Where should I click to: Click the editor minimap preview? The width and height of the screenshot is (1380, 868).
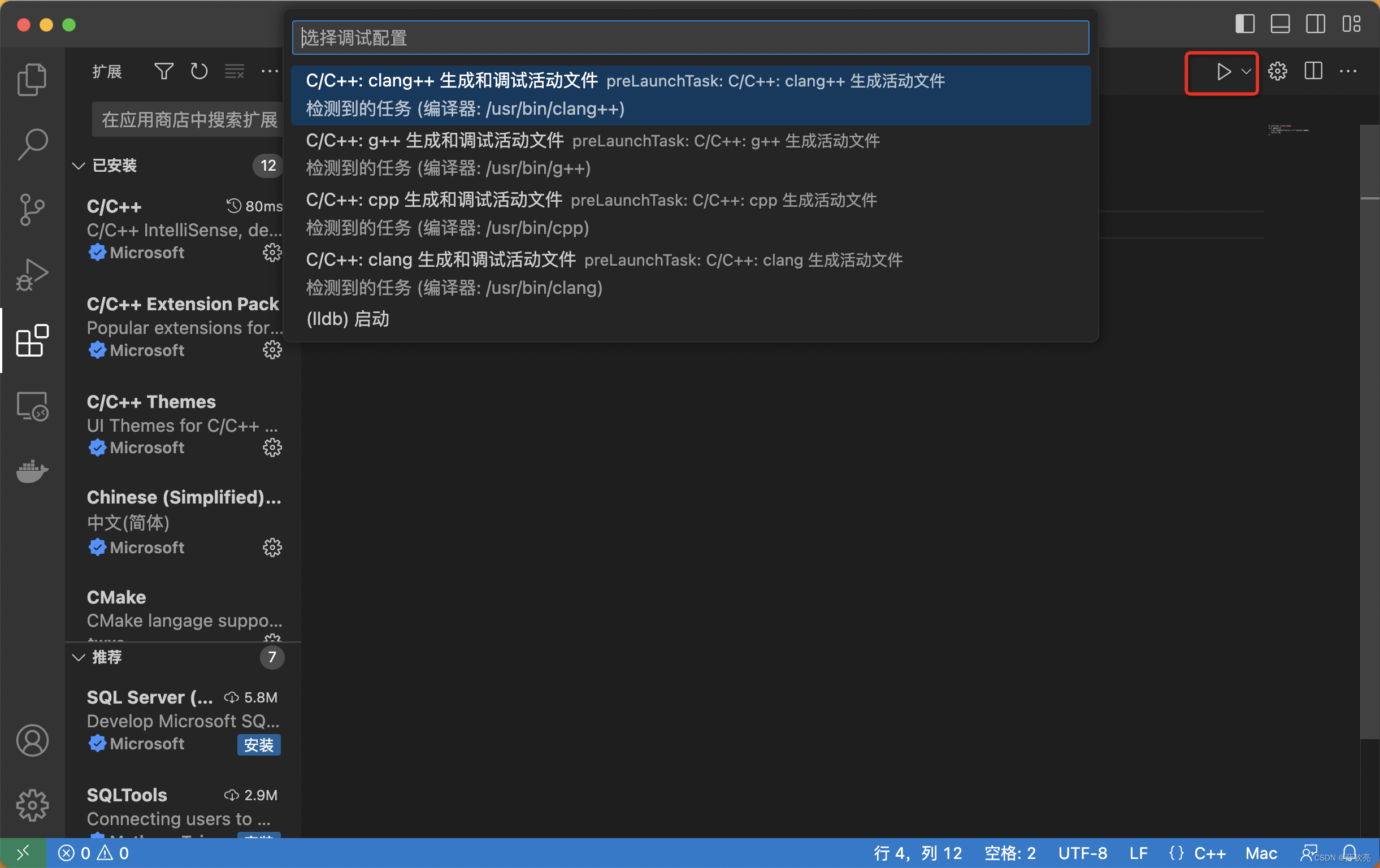[x=1288, y=129]
